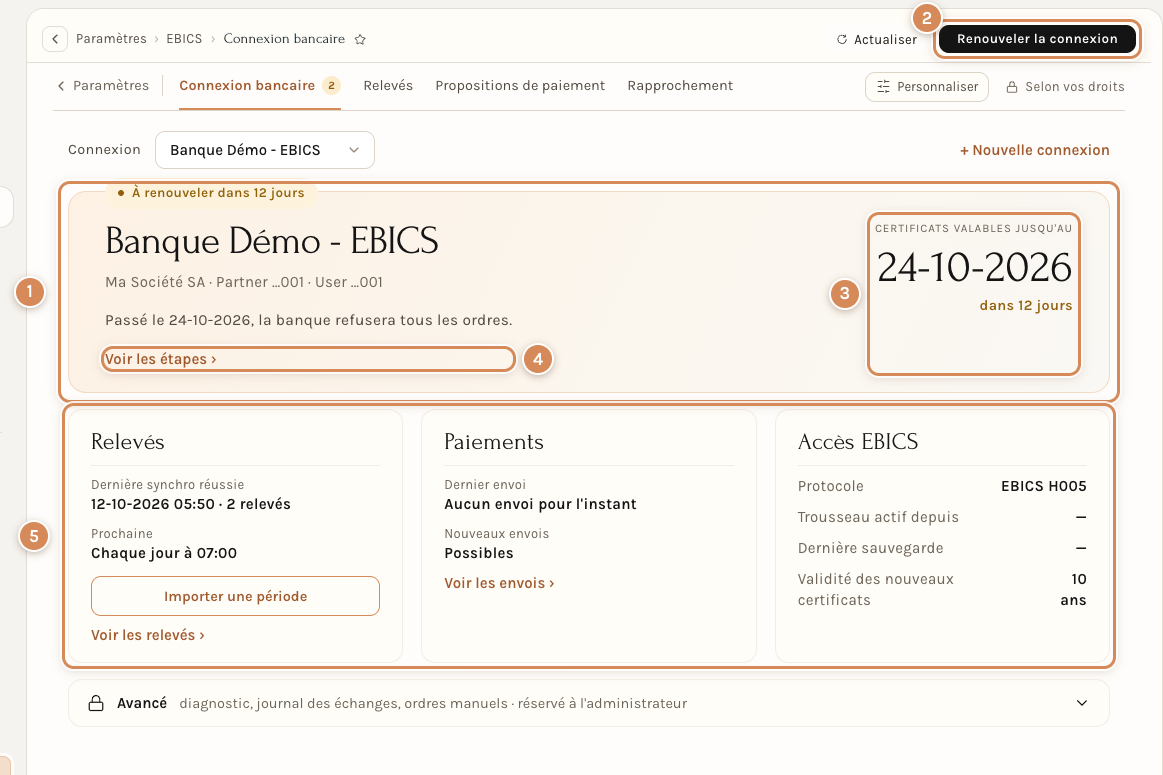Click the lock icon beside Selon vos droits
Viewport: 1163px width, 775px height.
[1012, 87]
